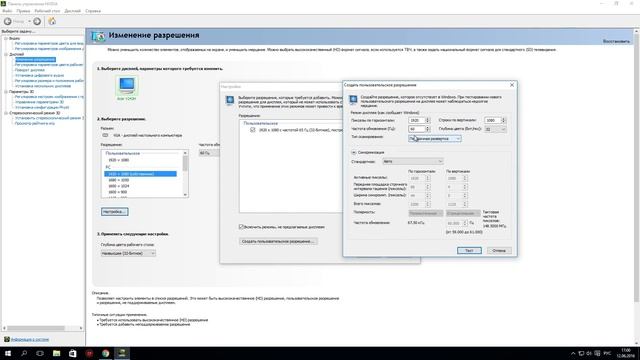Collapse the Дисплей tree node
This screenshot has width=640, height=360.
[x=6, y=54]
